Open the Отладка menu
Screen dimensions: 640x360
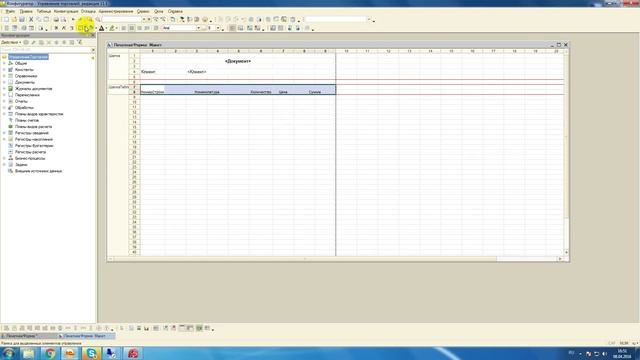[88, 11]
